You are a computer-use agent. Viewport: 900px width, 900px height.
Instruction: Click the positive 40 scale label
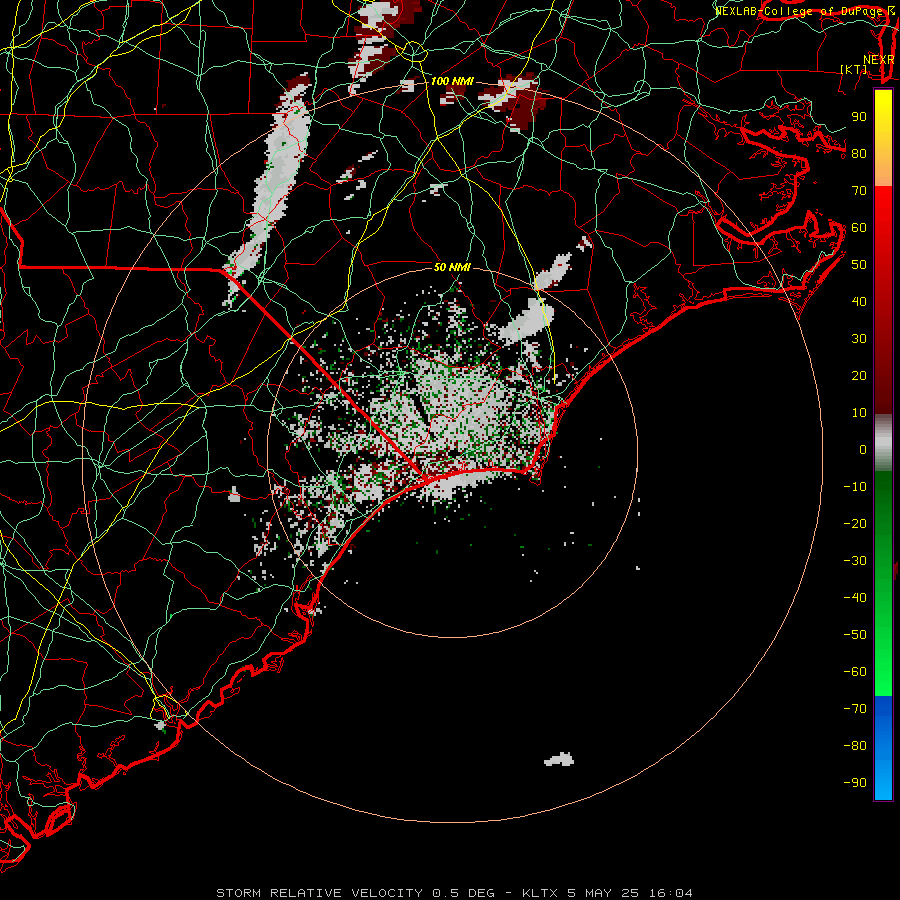[x=859, y=302]
